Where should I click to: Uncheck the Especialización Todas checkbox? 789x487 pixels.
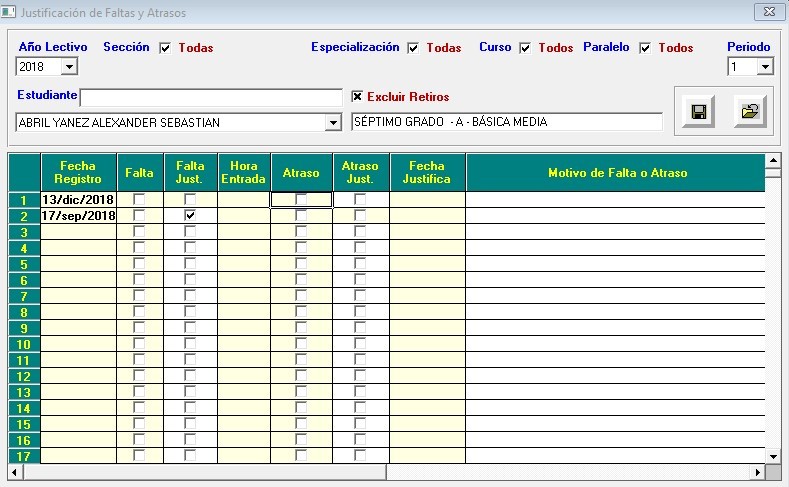click(x=413, y=48)
